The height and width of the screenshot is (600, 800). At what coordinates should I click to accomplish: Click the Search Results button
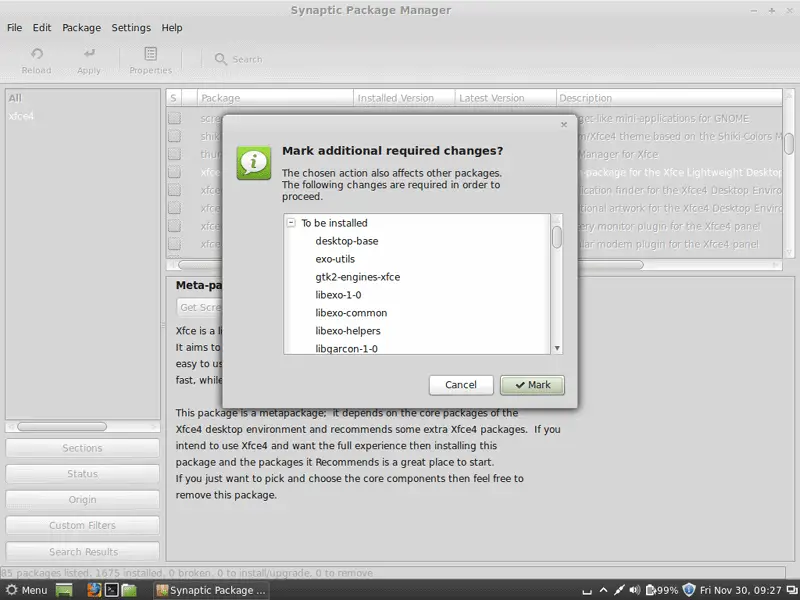(x=83, y=552)
